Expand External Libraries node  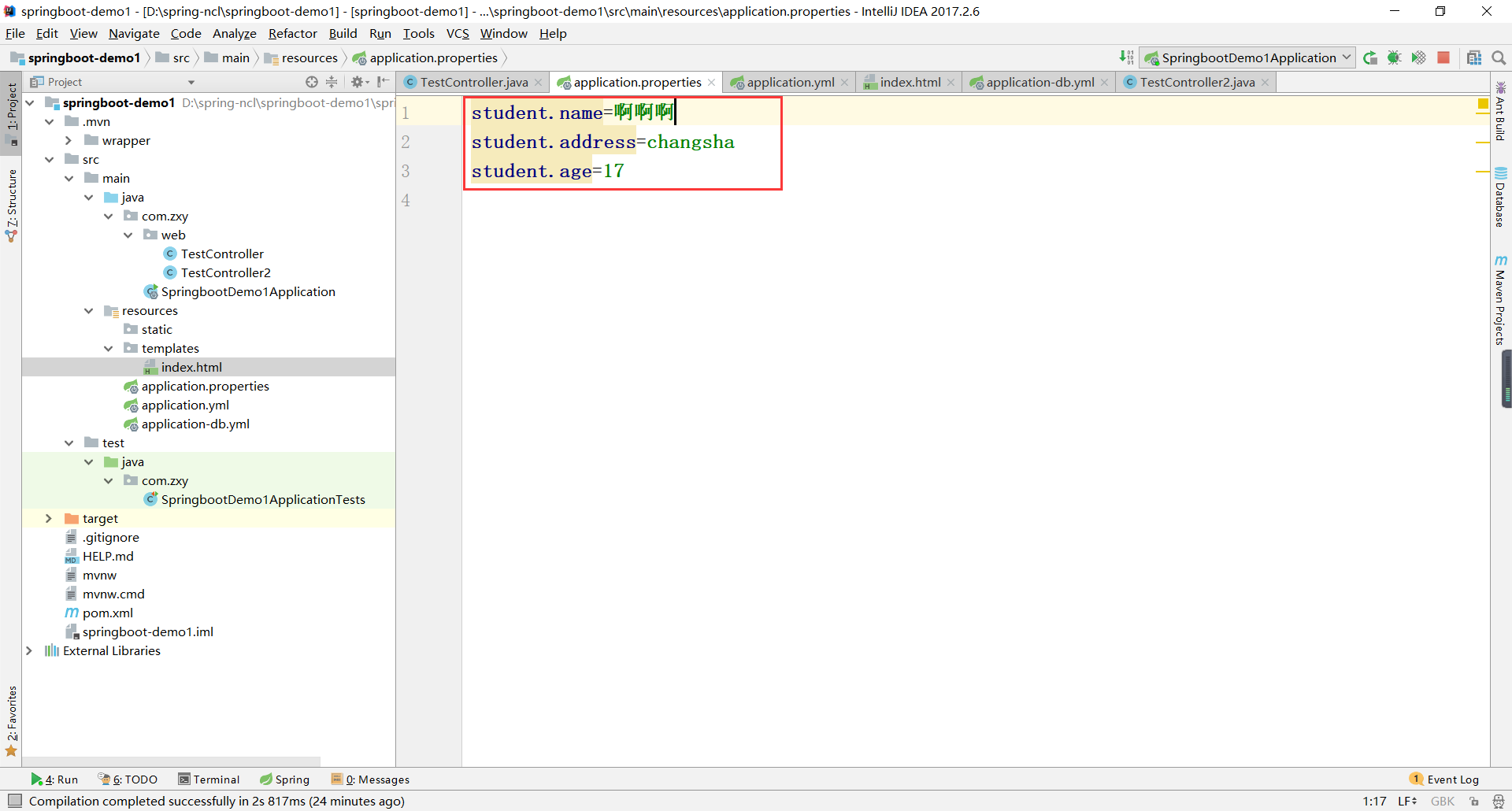point(30,650)
